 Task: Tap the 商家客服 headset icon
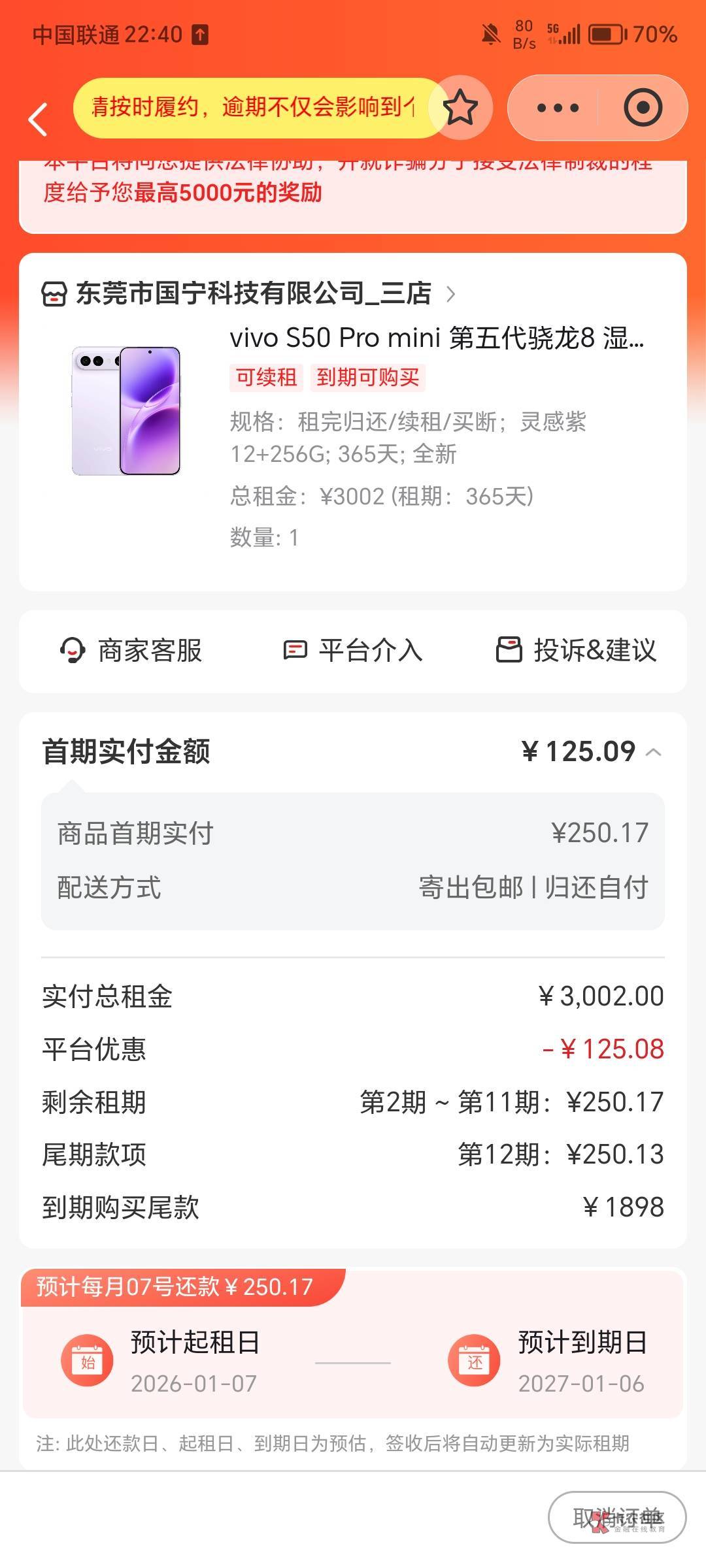[72, 651]
